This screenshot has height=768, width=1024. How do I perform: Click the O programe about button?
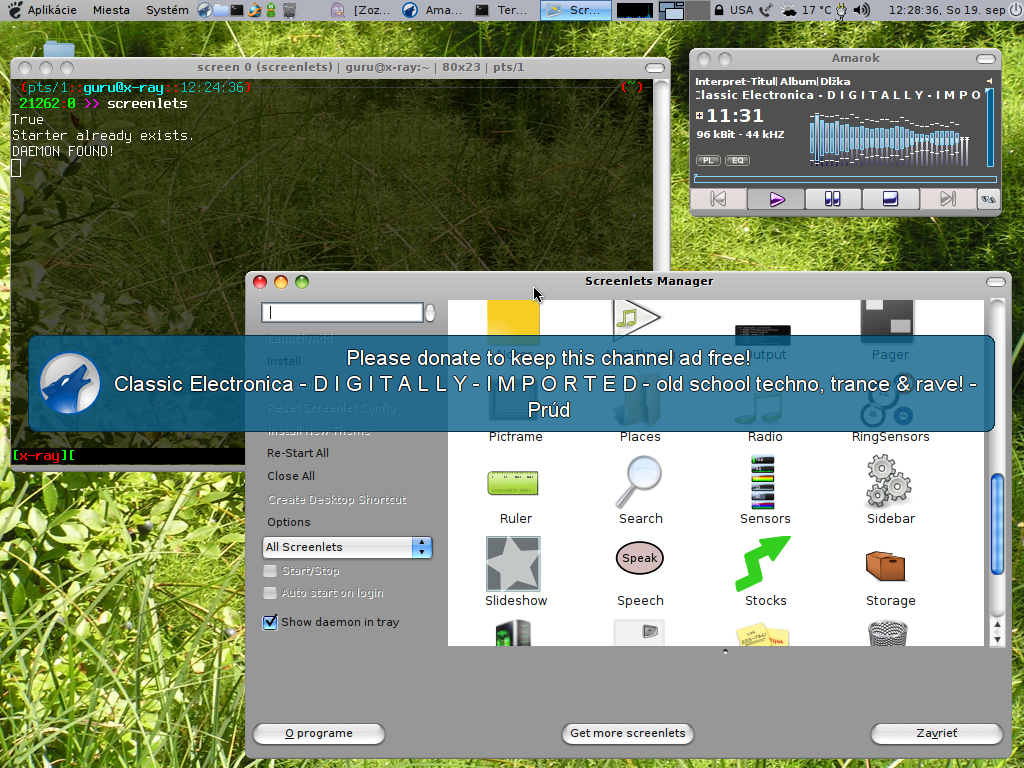319,733
